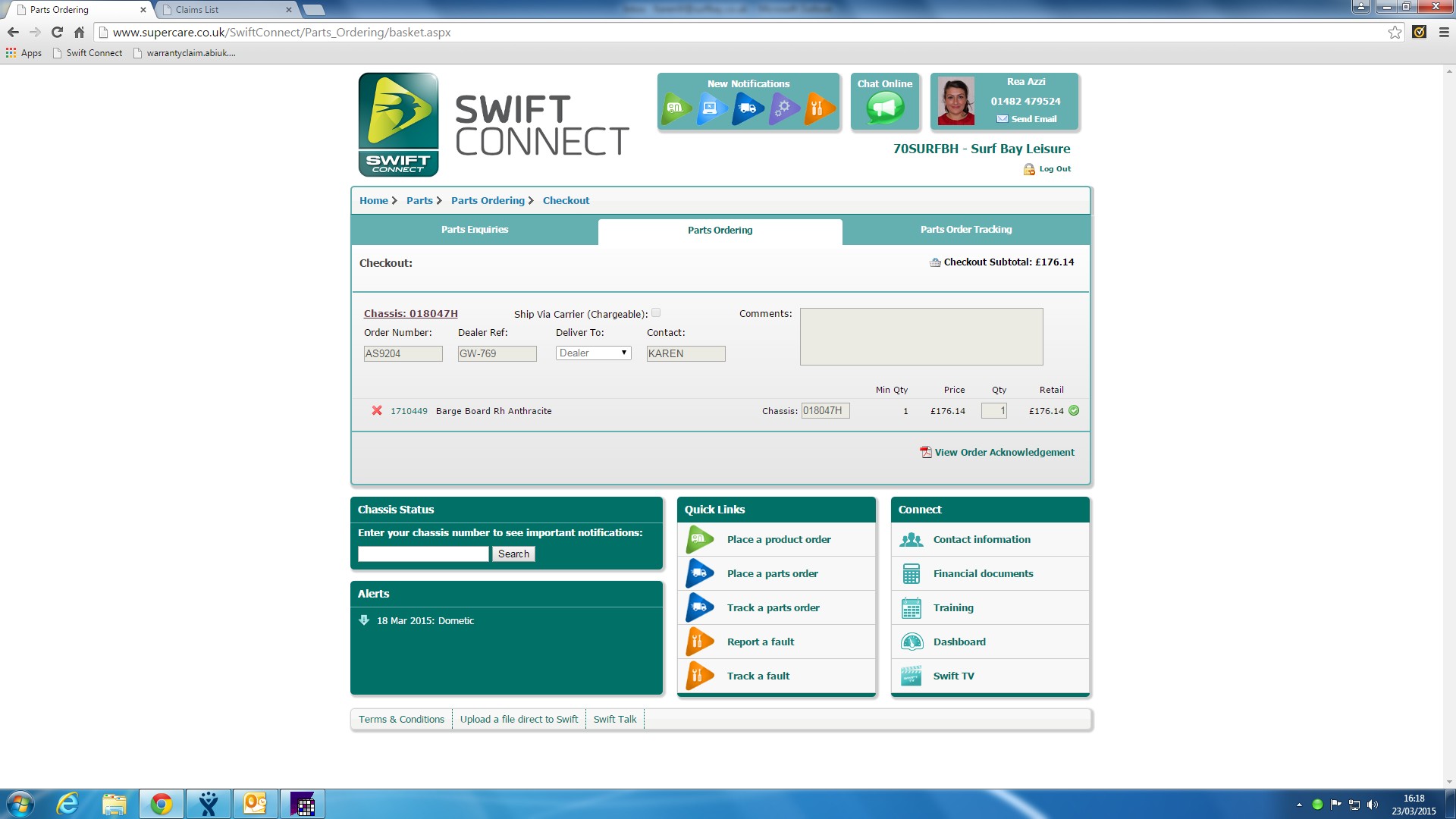The height and width of the screenshot is (819, 1456).
Task: Click the caravan product notification icon
Action: pos(676,108)
